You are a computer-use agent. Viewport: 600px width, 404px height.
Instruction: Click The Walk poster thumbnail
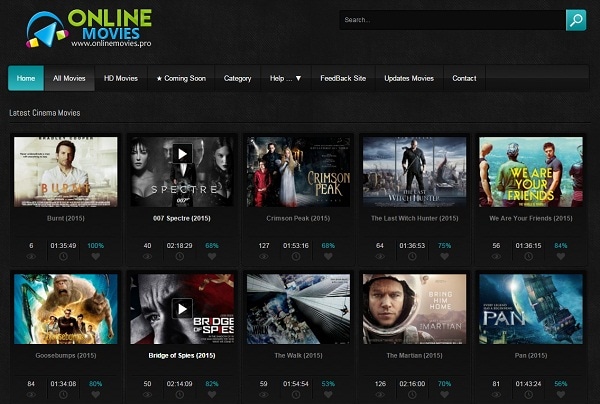[298, 309]
